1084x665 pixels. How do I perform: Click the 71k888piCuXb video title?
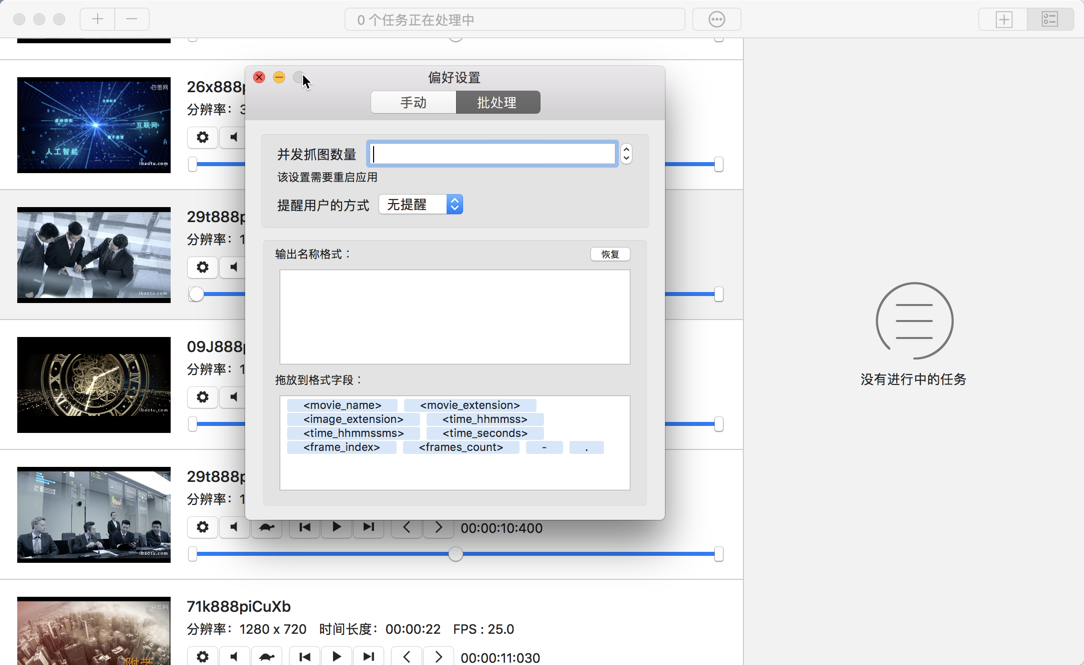coord(239,606)
